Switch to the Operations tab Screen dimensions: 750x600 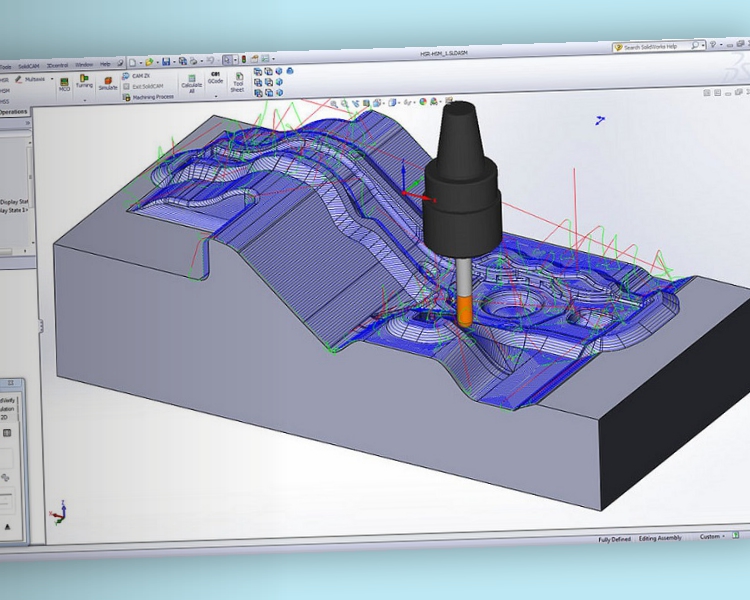coord(14,112)
